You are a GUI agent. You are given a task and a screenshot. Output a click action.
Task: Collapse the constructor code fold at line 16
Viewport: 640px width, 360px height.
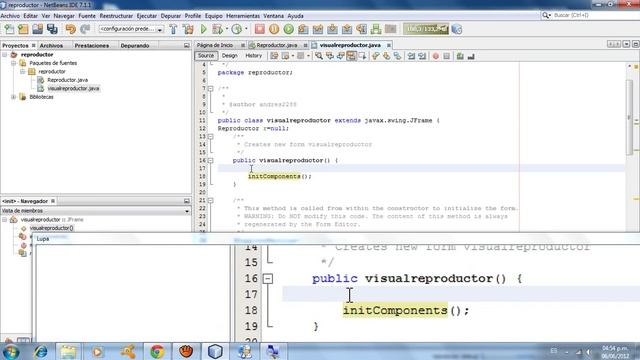211,160
